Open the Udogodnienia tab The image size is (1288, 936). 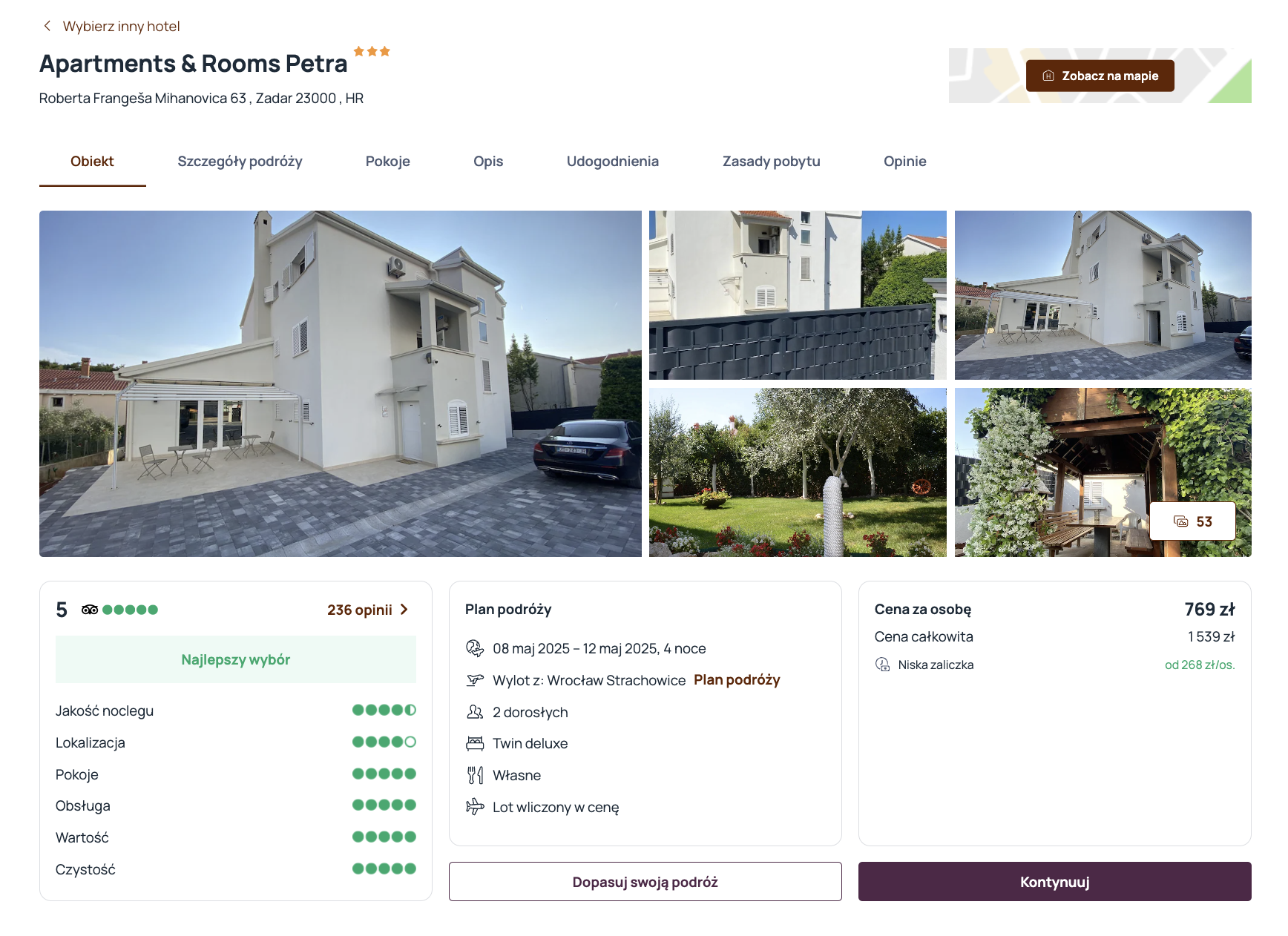(x=613, y=162)
